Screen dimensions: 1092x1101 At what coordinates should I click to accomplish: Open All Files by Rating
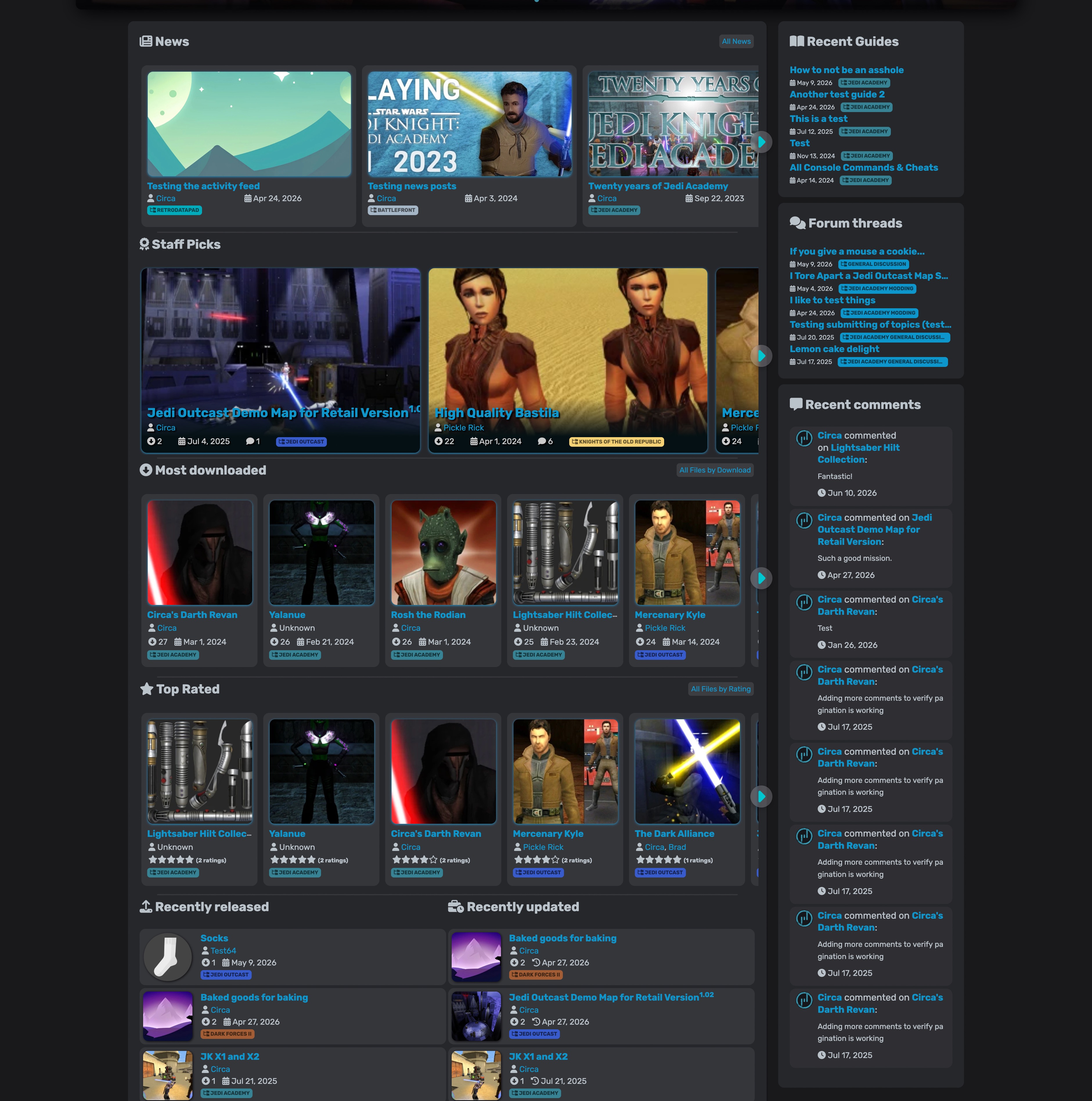click(x=720, y=689)
